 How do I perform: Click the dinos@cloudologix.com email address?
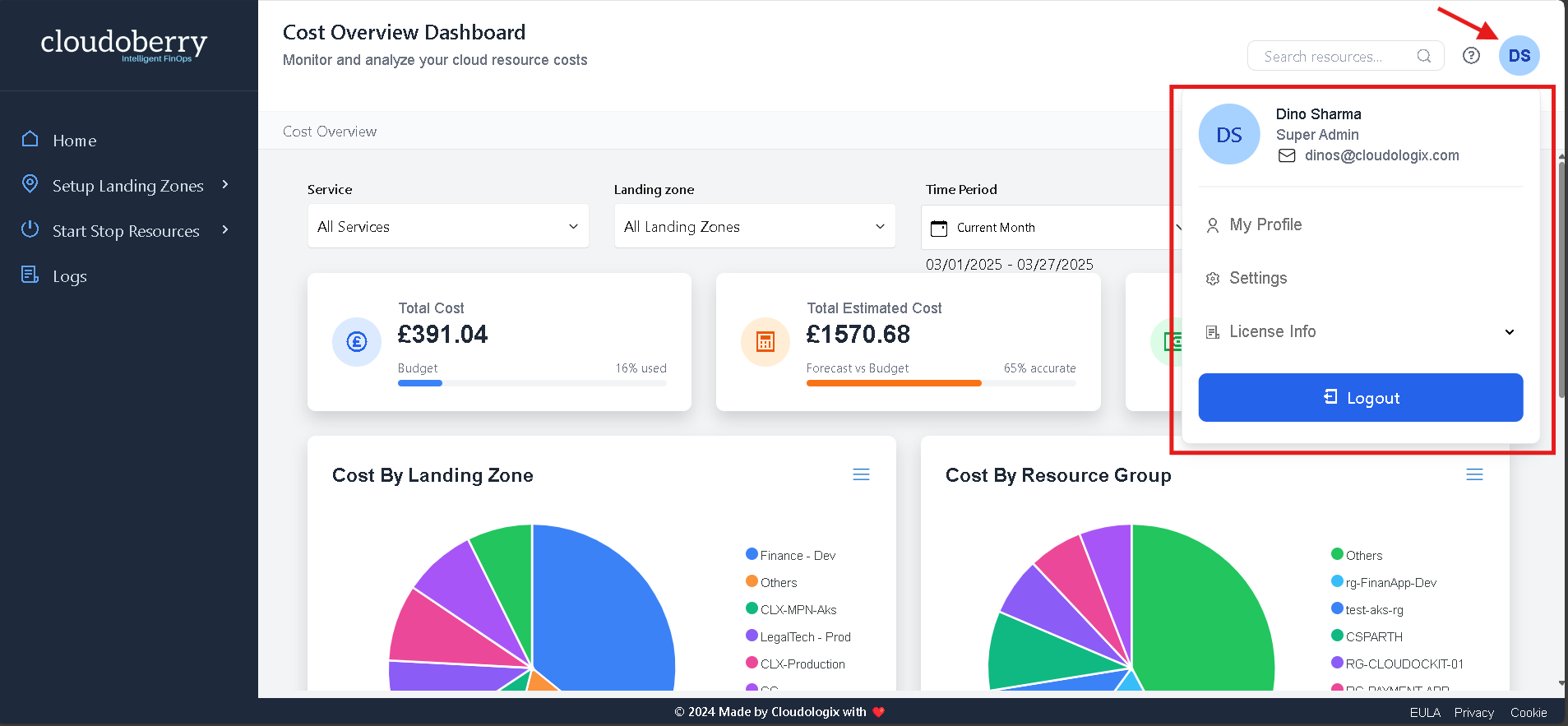(x=1382, y=155)
